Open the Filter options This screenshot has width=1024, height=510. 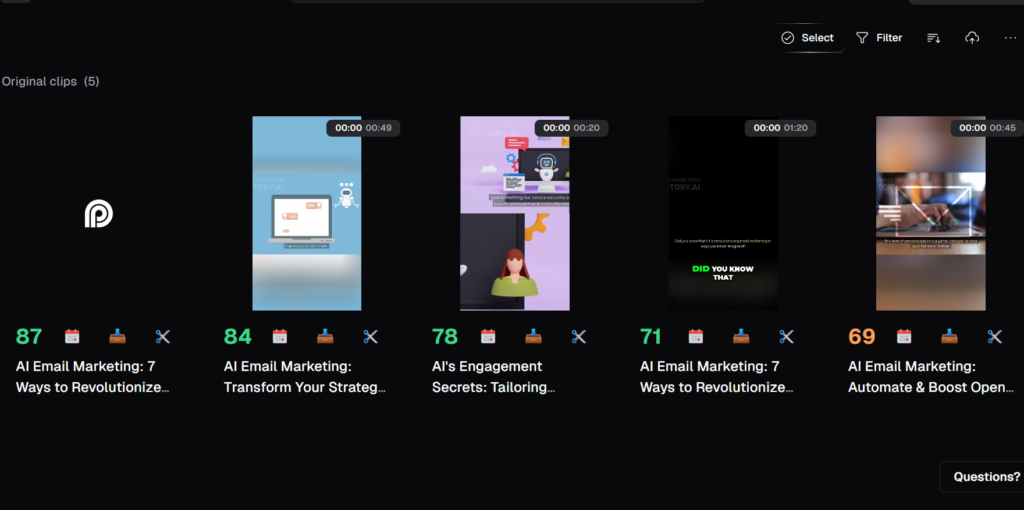click(879, 38)
